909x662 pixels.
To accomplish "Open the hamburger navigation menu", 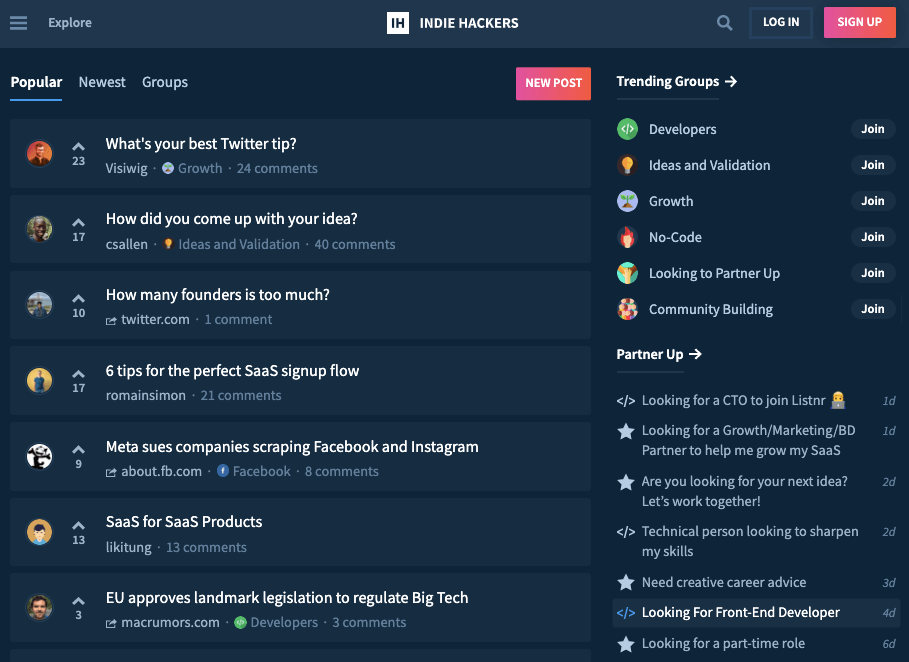I will point(19,23).
